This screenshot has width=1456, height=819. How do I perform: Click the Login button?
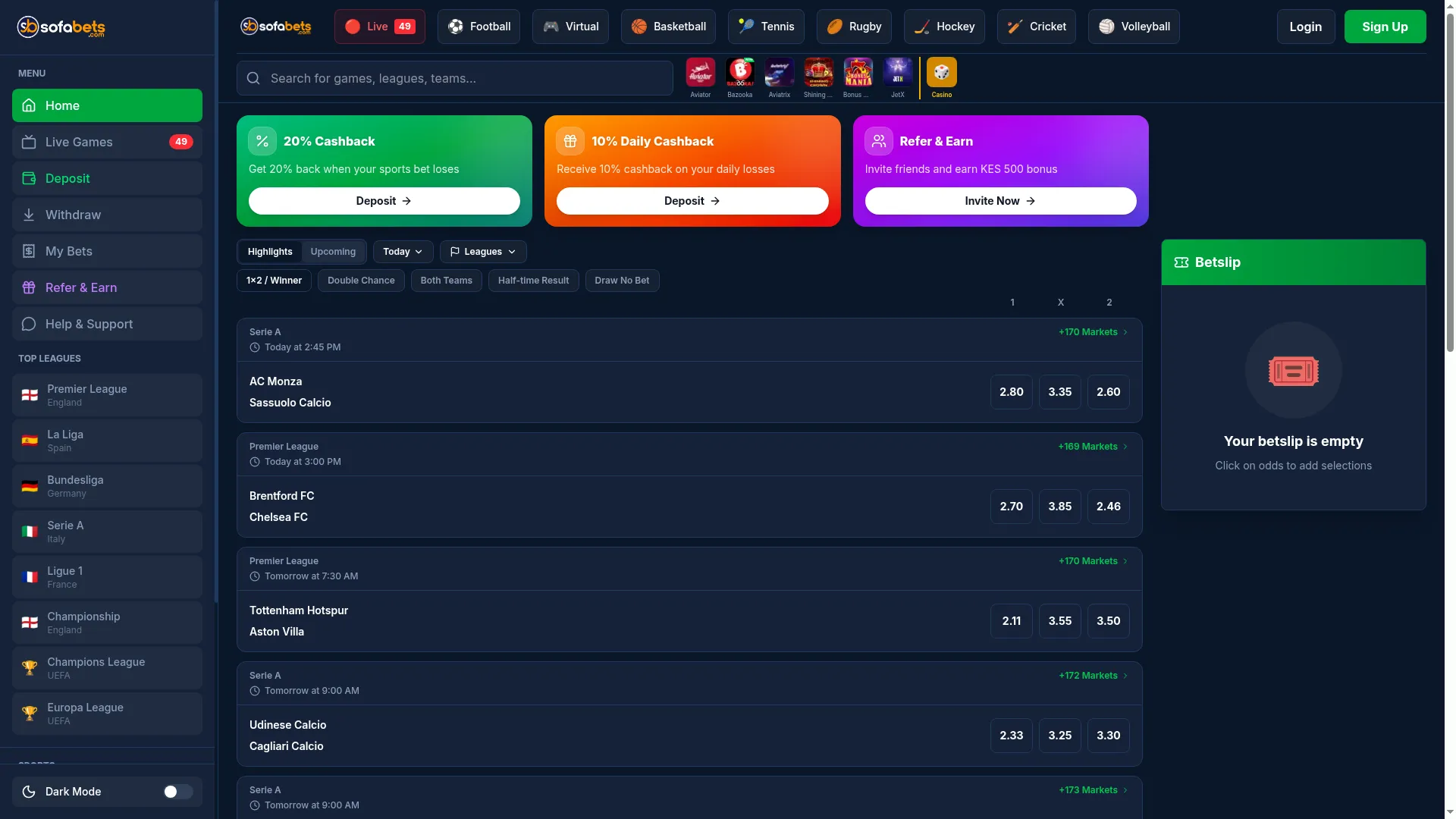tap(1305, 27)
